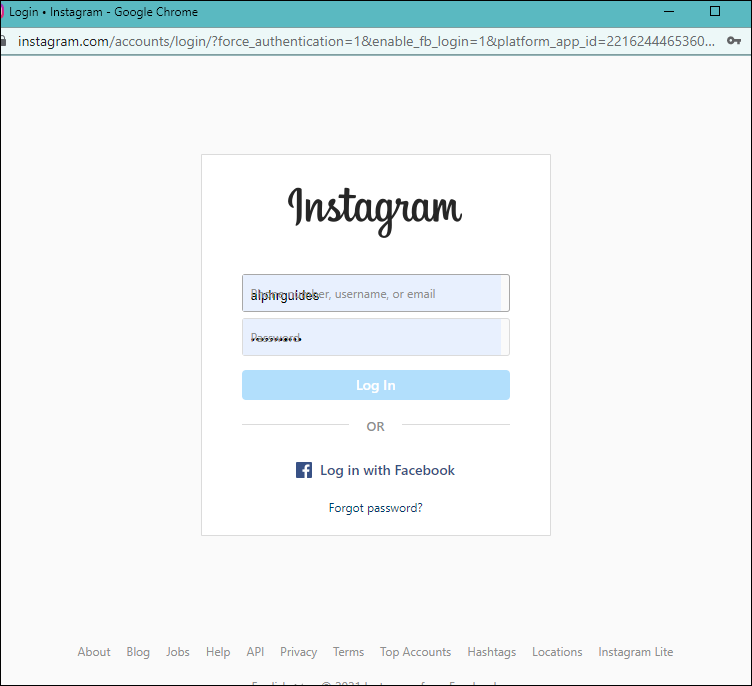Click the OR separator text
752x686 pixels.
376,426
